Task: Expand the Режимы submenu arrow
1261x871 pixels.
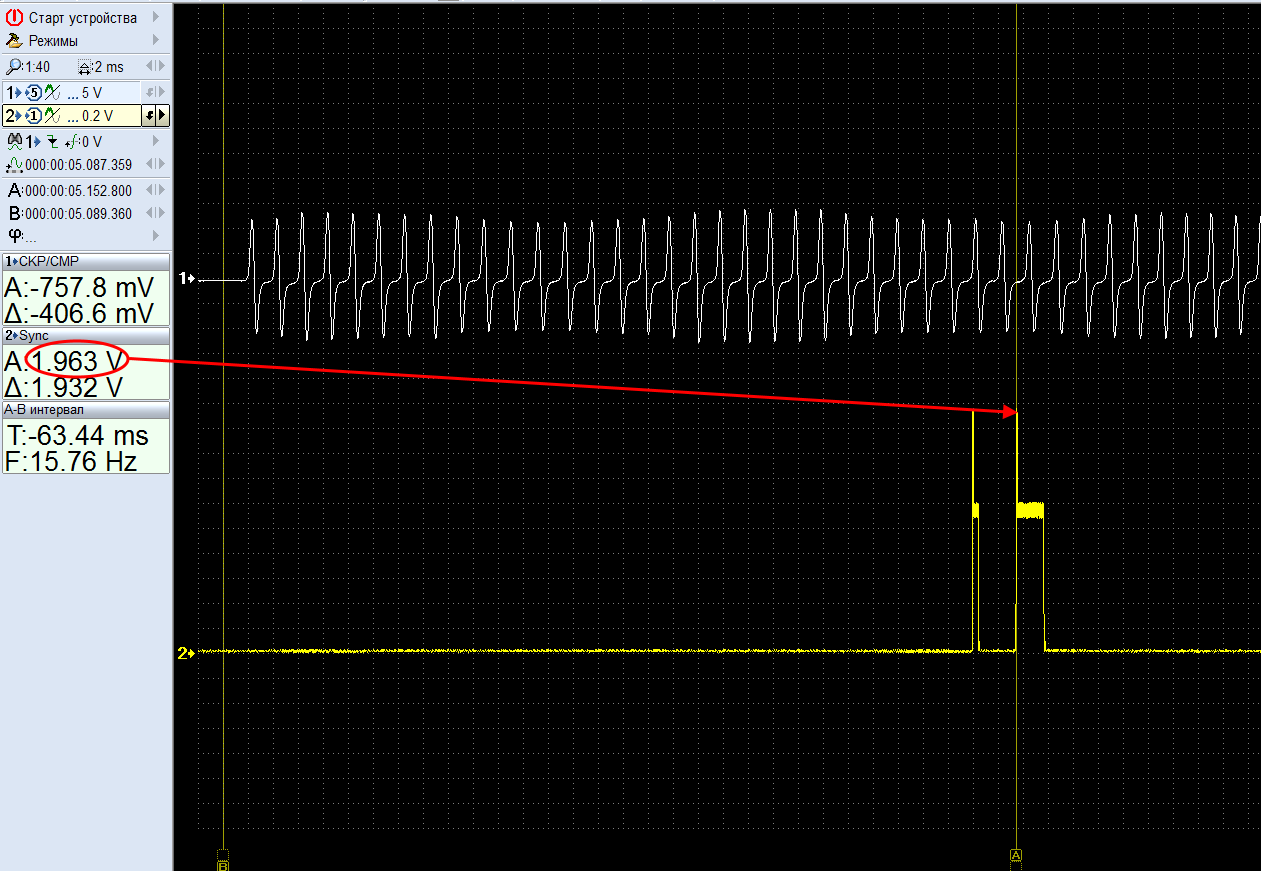Action: point(156,41)
